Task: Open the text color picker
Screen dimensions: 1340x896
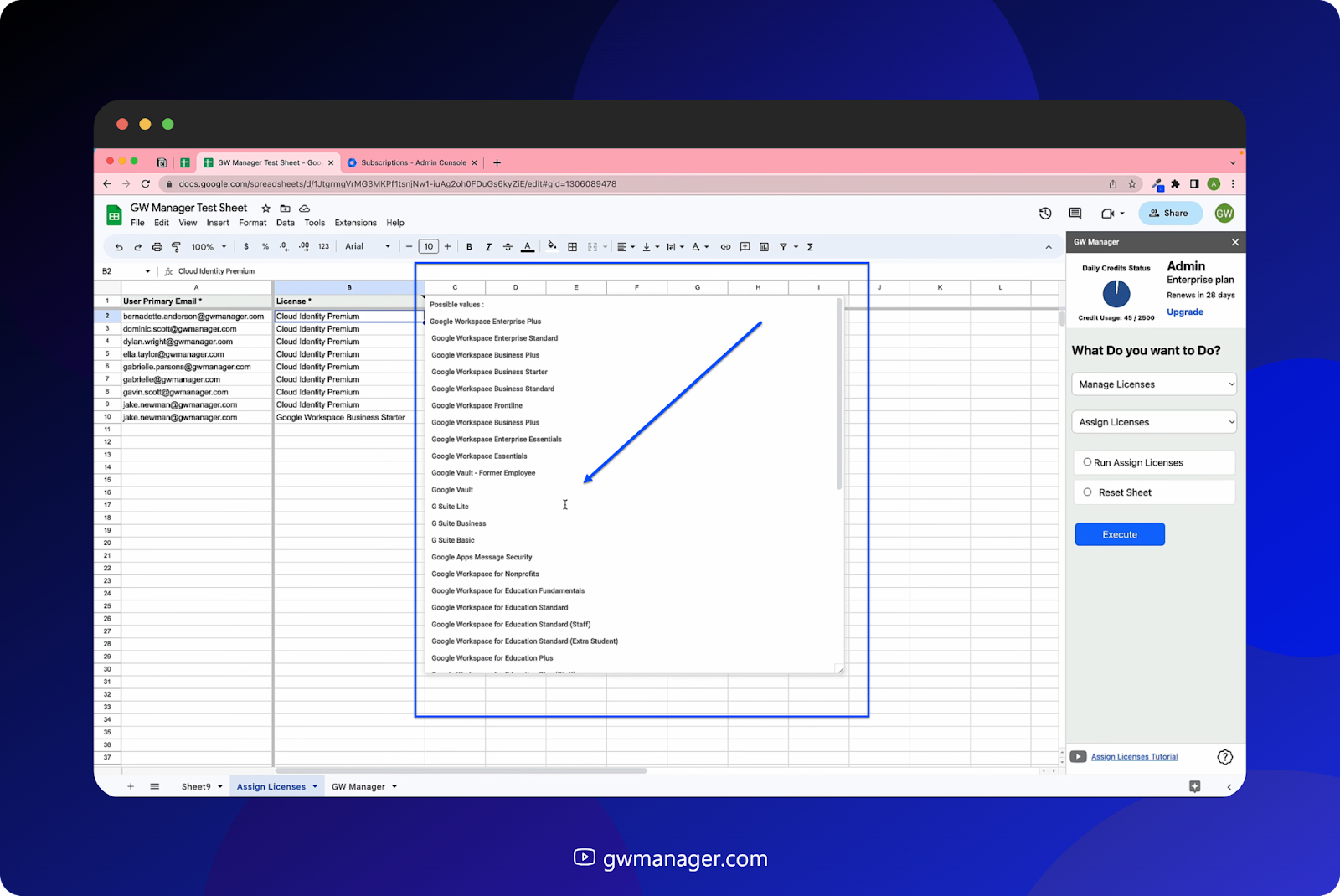Action: tap(528, 247)
